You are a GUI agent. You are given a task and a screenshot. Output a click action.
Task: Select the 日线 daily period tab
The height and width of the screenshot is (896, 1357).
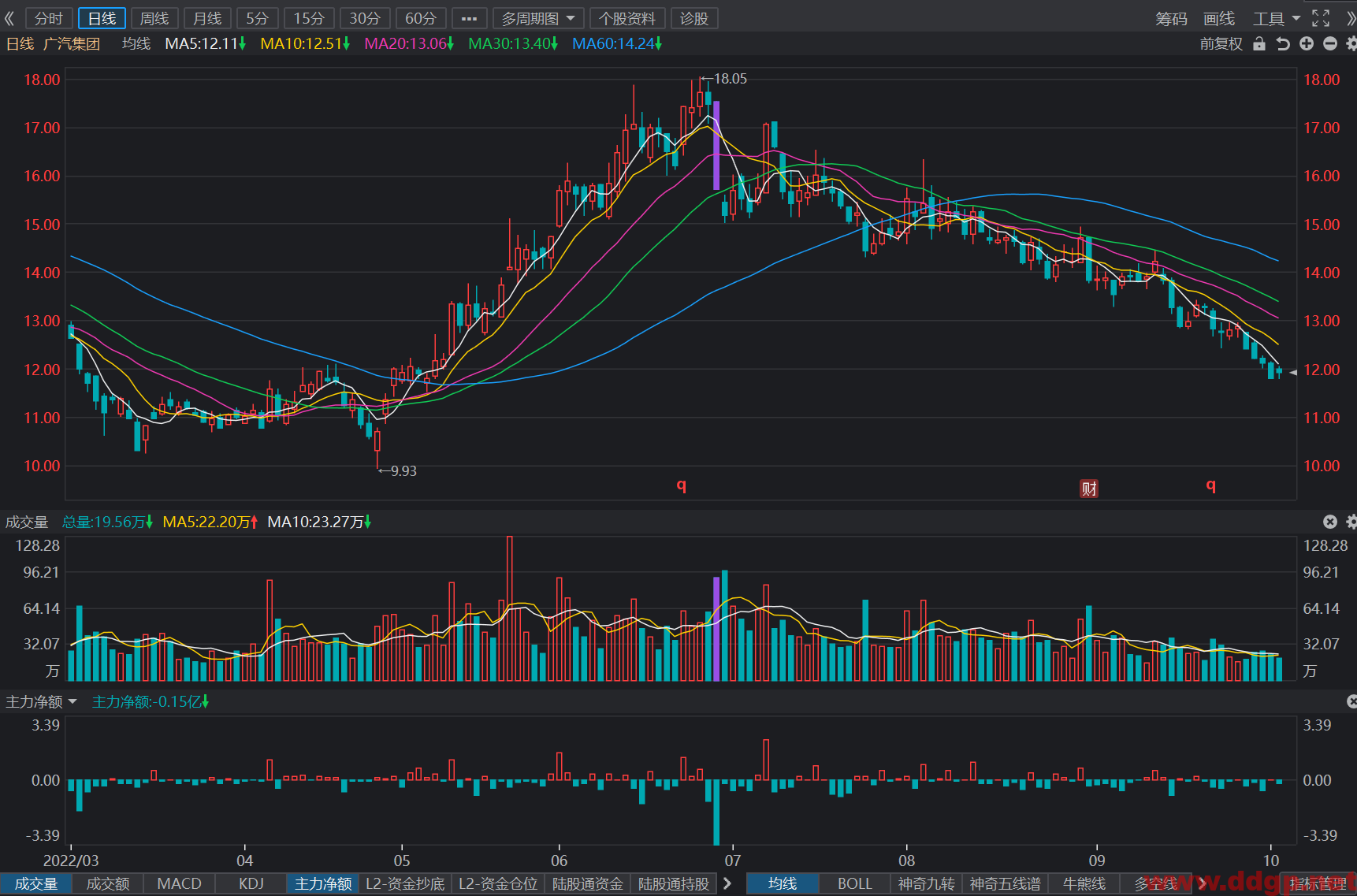click(x=102, y=18)
